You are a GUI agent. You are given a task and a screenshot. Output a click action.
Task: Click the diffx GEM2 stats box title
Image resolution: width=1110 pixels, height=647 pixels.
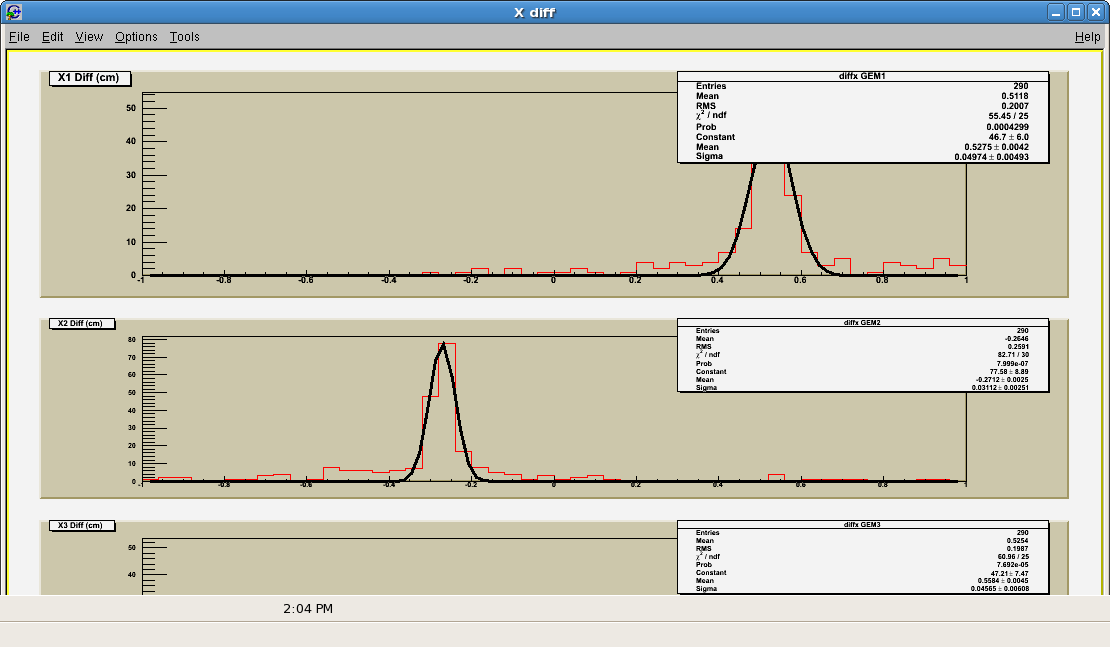point(862,322)
